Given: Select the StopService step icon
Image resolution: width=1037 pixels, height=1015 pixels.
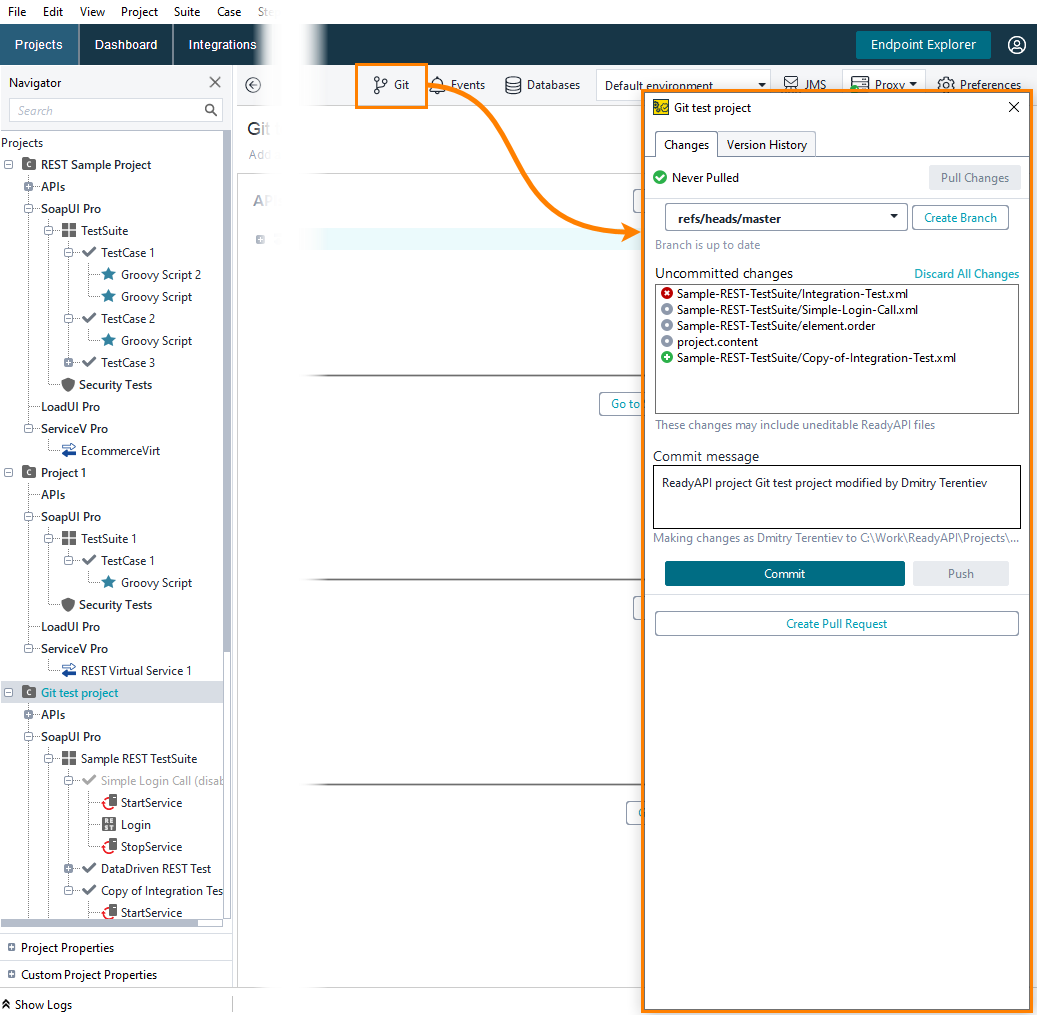Looking at the screenshot, I should click(x=109, y=846).
